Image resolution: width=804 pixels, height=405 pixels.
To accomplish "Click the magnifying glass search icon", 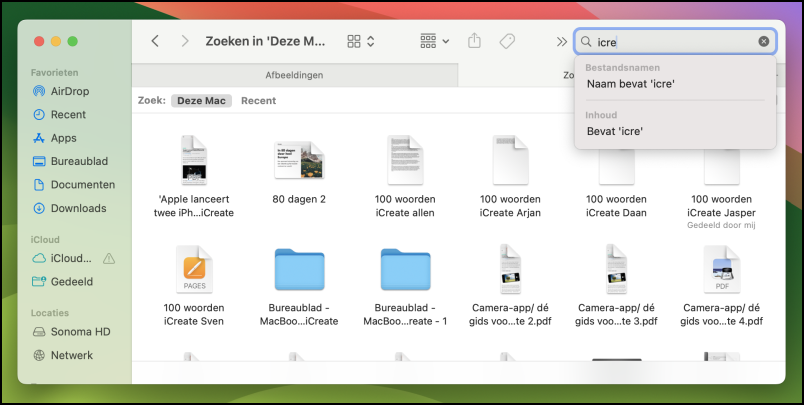I will click(586, 42).
